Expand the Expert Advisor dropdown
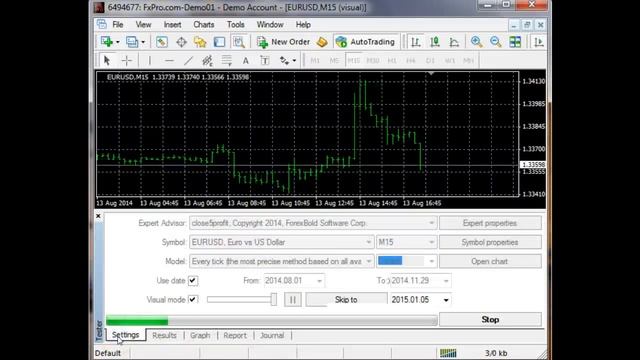 (x=431, y=223)
